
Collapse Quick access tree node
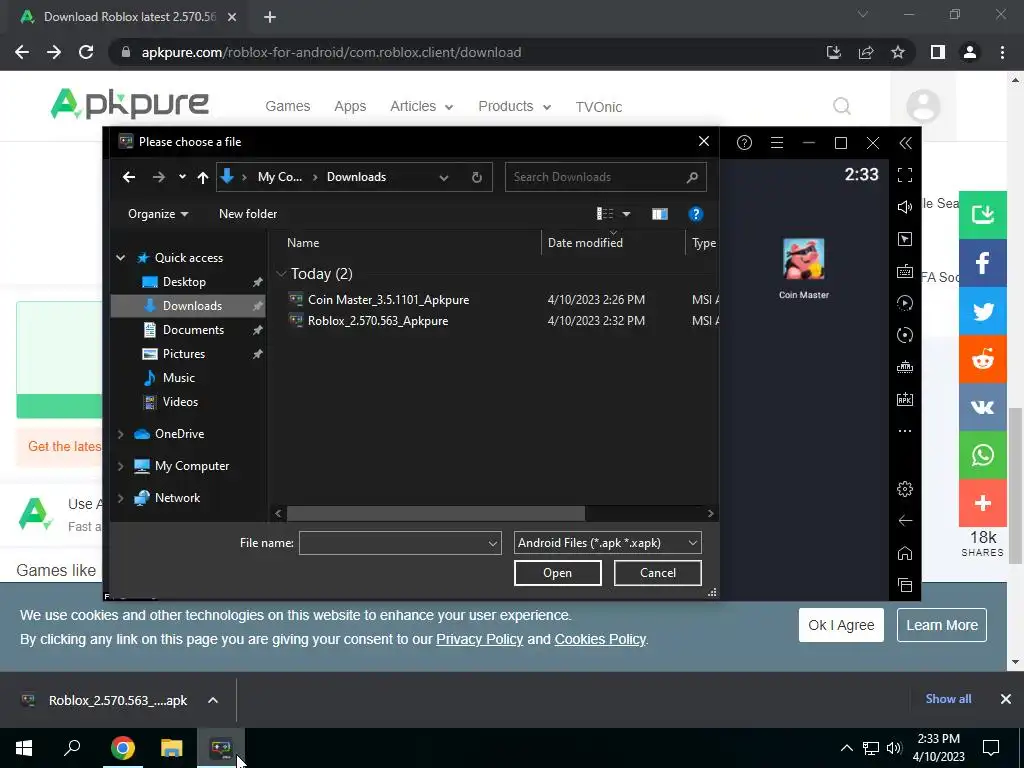tap(121, 258)
